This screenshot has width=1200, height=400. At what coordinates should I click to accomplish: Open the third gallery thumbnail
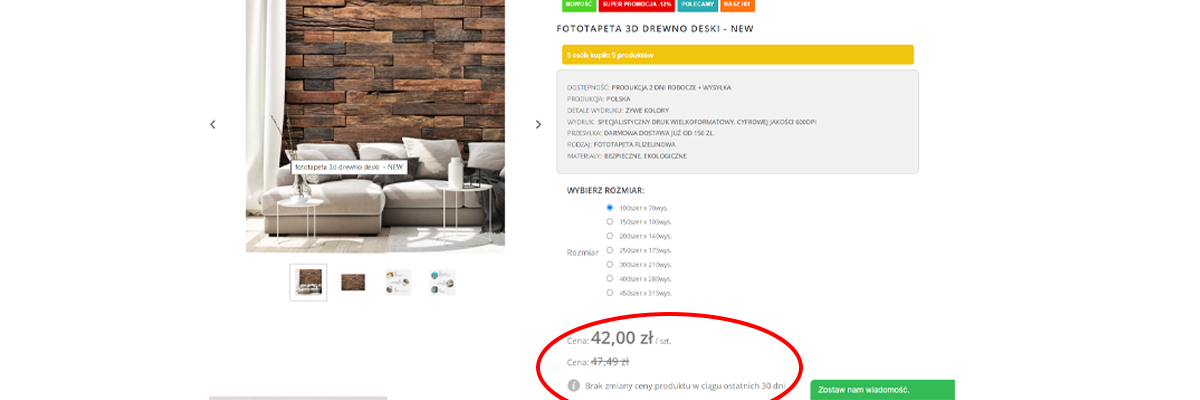pyautogui.click(x=397, y=282)
